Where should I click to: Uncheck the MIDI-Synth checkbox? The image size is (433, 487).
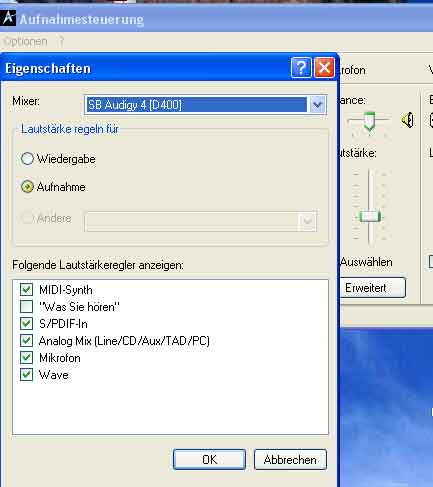tap(26, 289)
